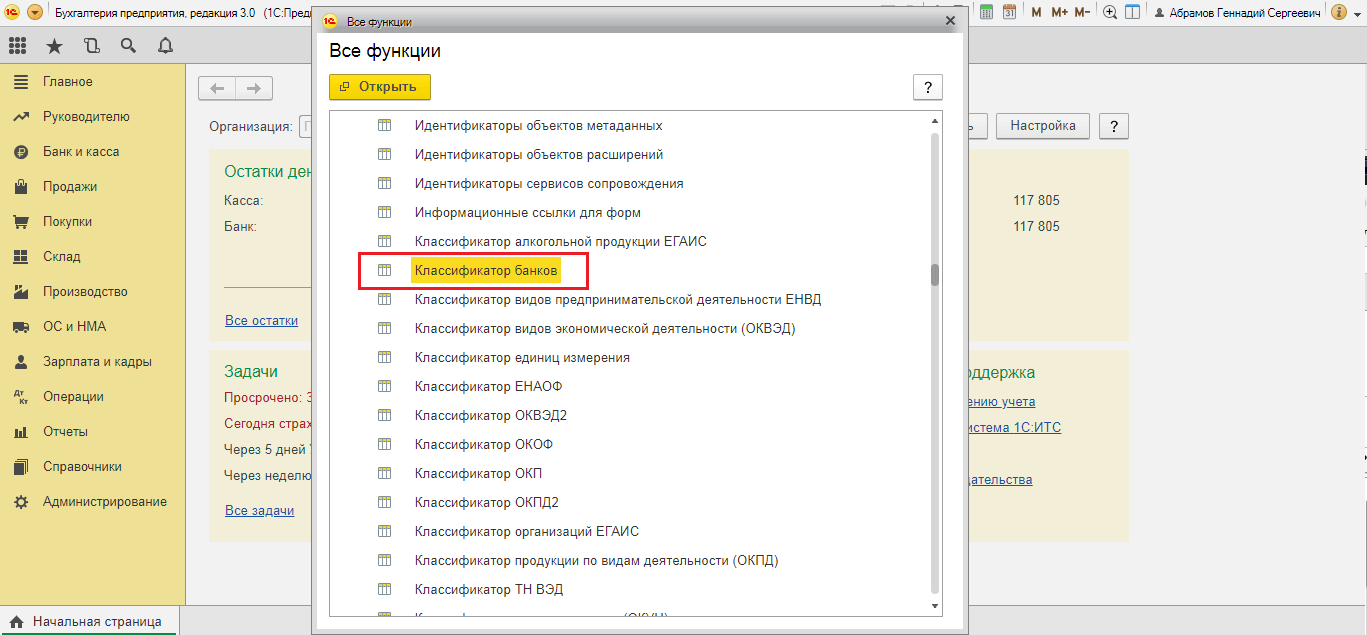1367x635 pixels.
Task: Click the M+ memory add button
Action: [x=1059, y=12]
